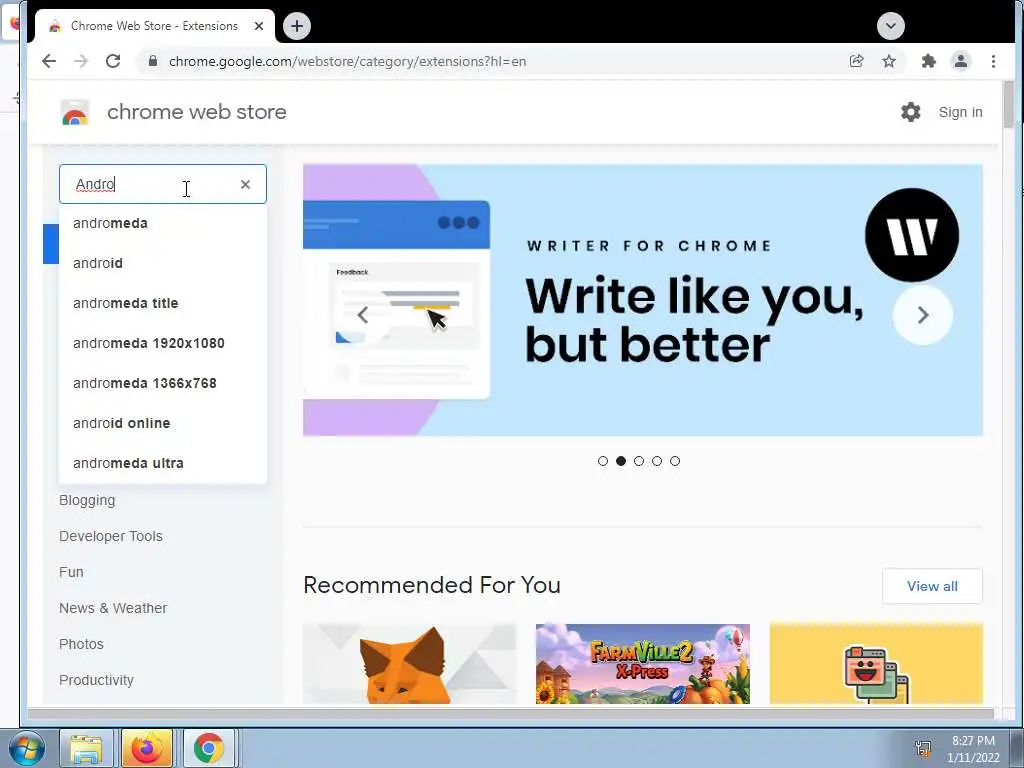
Task: Open the Writer for Chrome banner
Action: point(643,300)
